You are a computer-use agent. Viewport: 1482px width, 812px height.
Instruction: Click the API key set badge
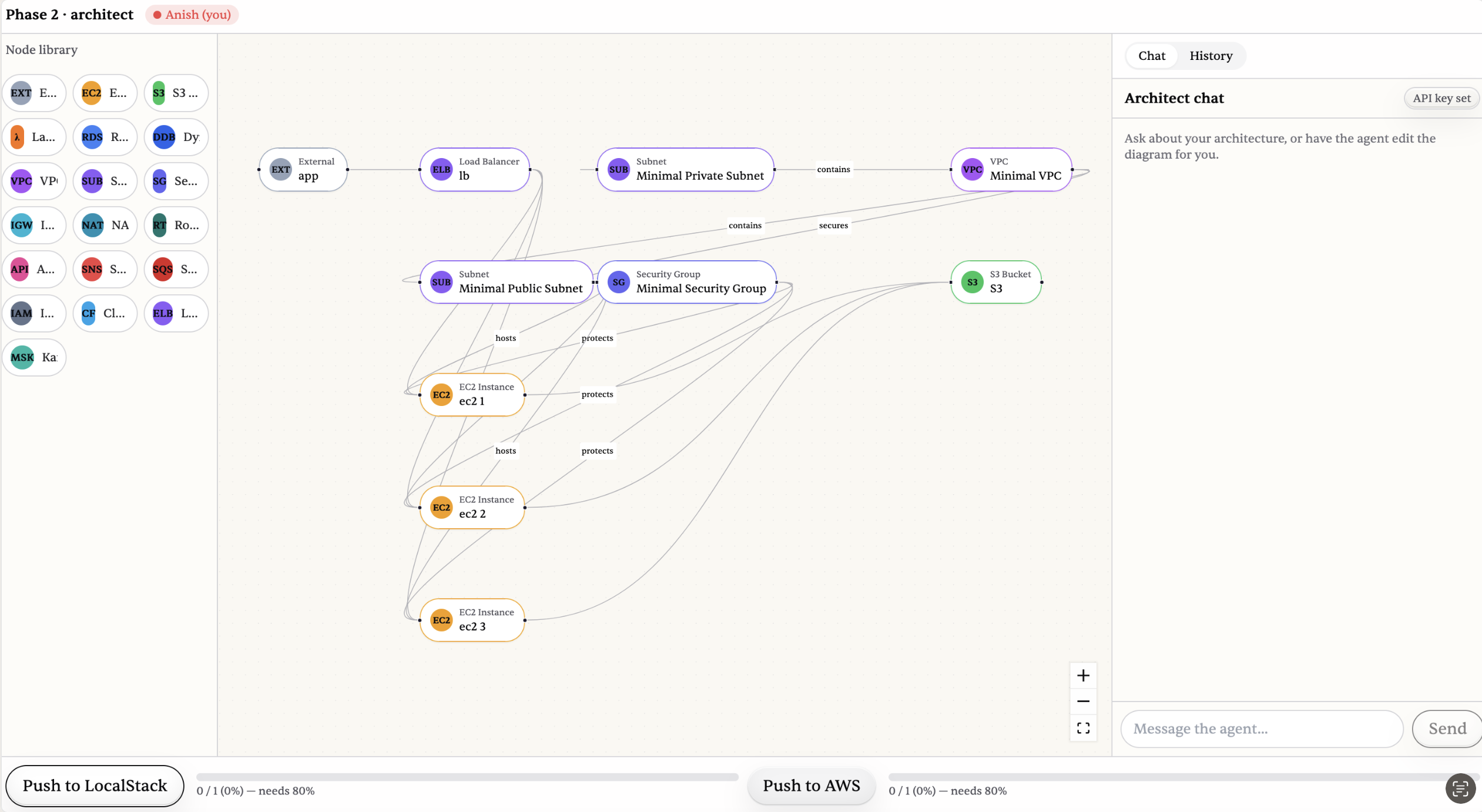[1441, 98]
